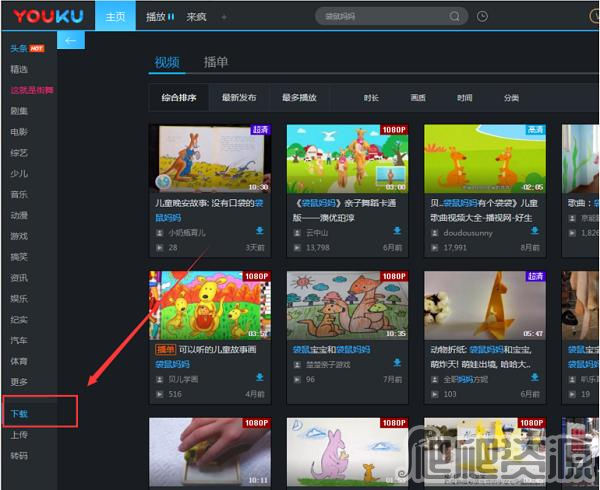The height and width of the screenshot is (490, 600).
Task: Open the two orange kangaroos thumbnail lasting 02:05
Action: pyautogui.click(x=485, y=158)
